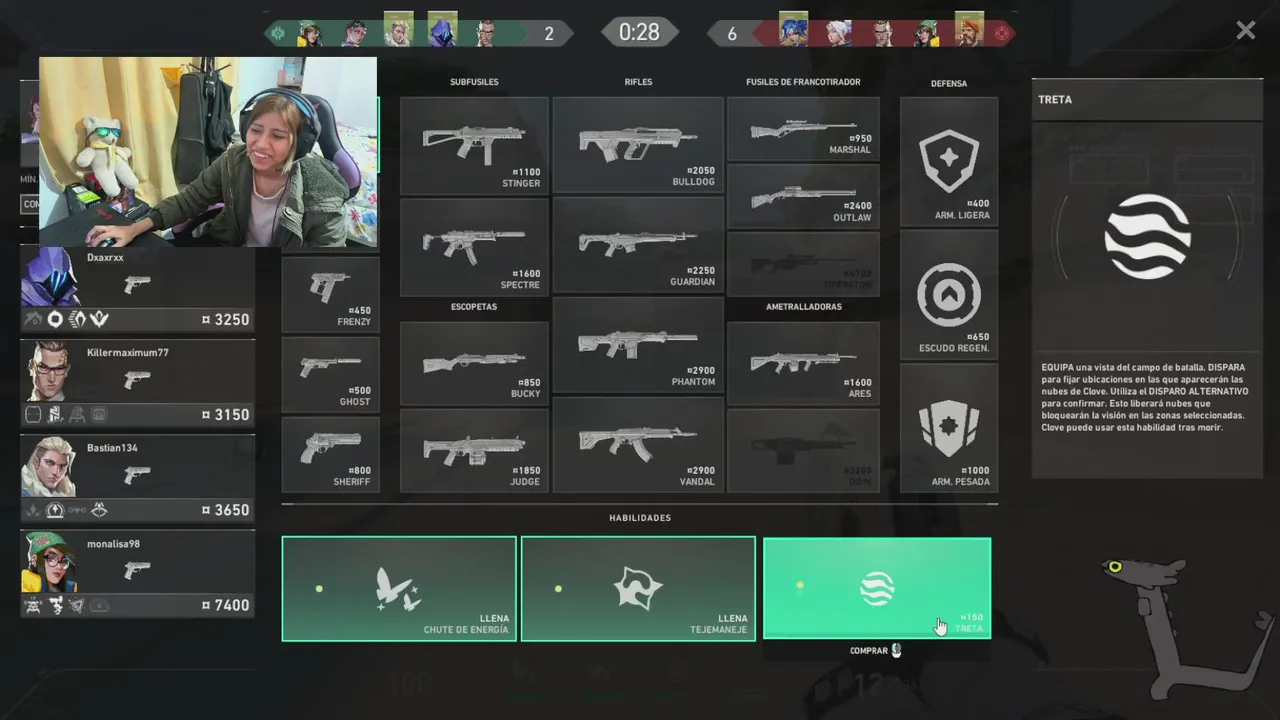The height and width of the screenshot is (720, 1280).
Task: Click Killermaximum77's agent portrait
Action: 50,371
